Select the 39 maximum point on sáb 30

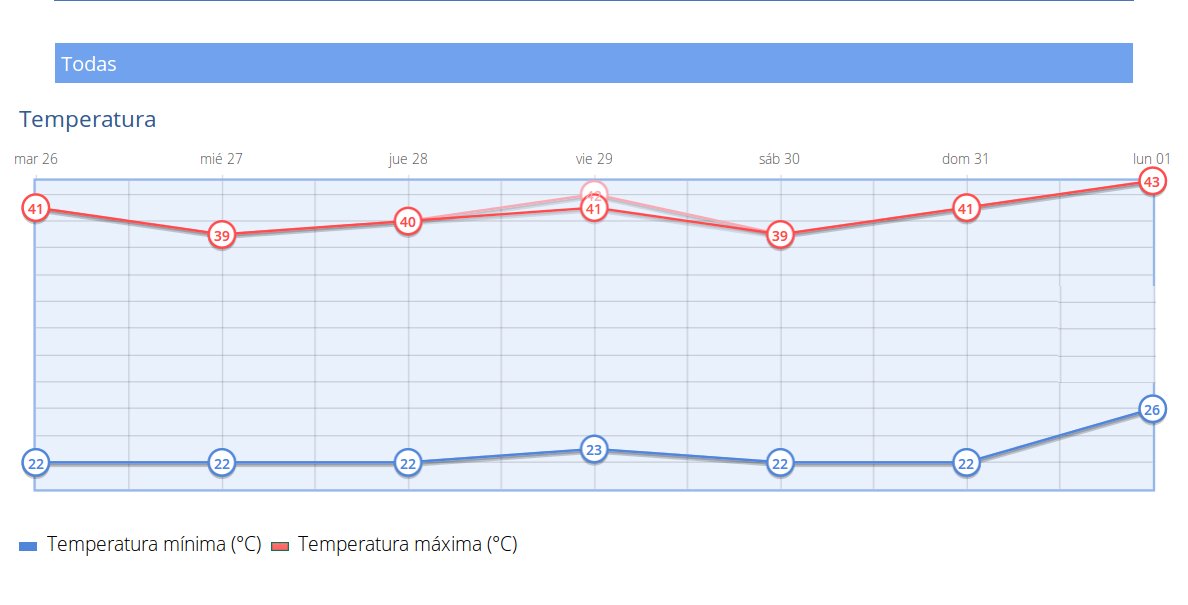[780, 236]
